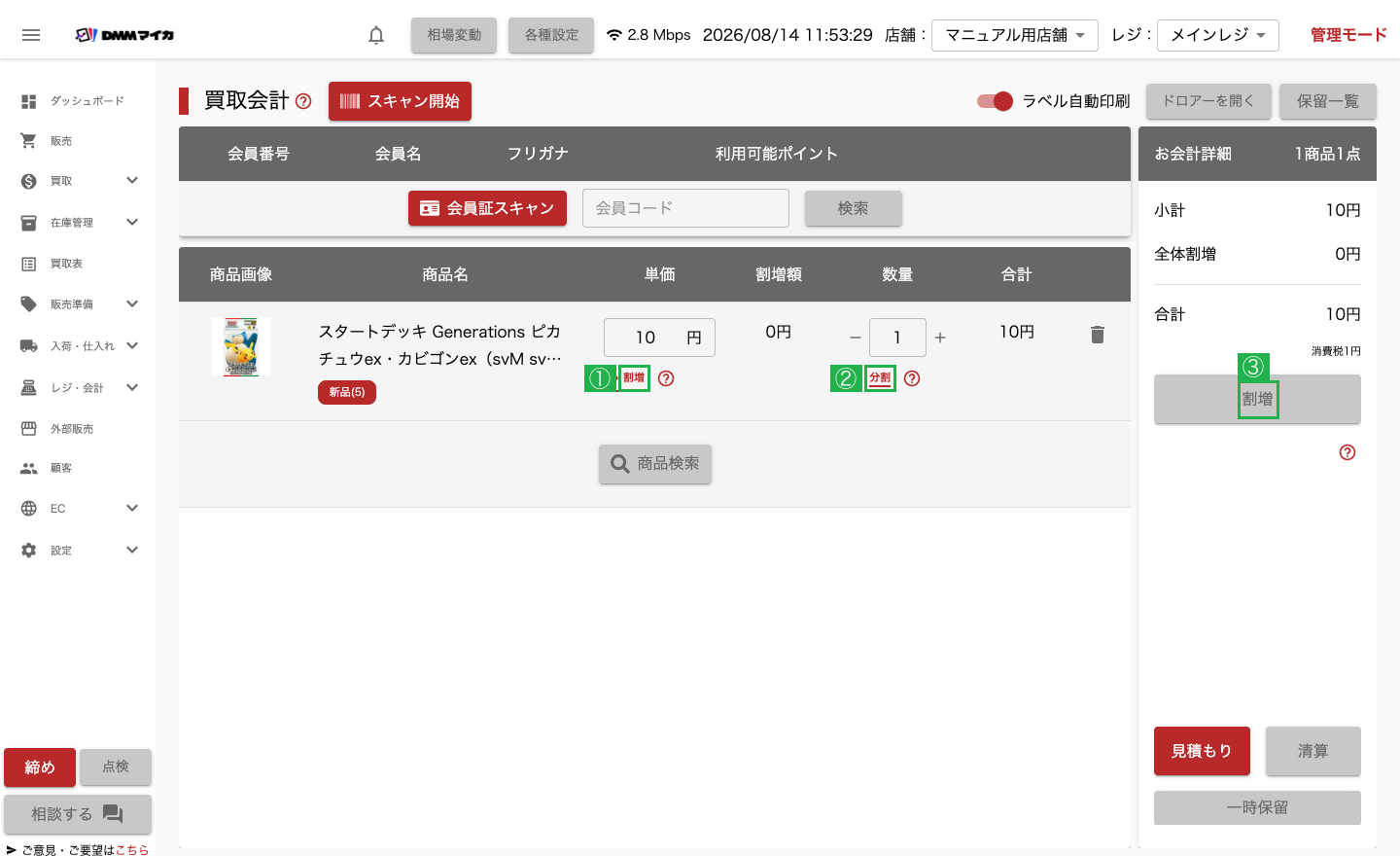Open help icon next to 買取会計 title
This screenshot has width=1400, height=856.
[303, 101]
